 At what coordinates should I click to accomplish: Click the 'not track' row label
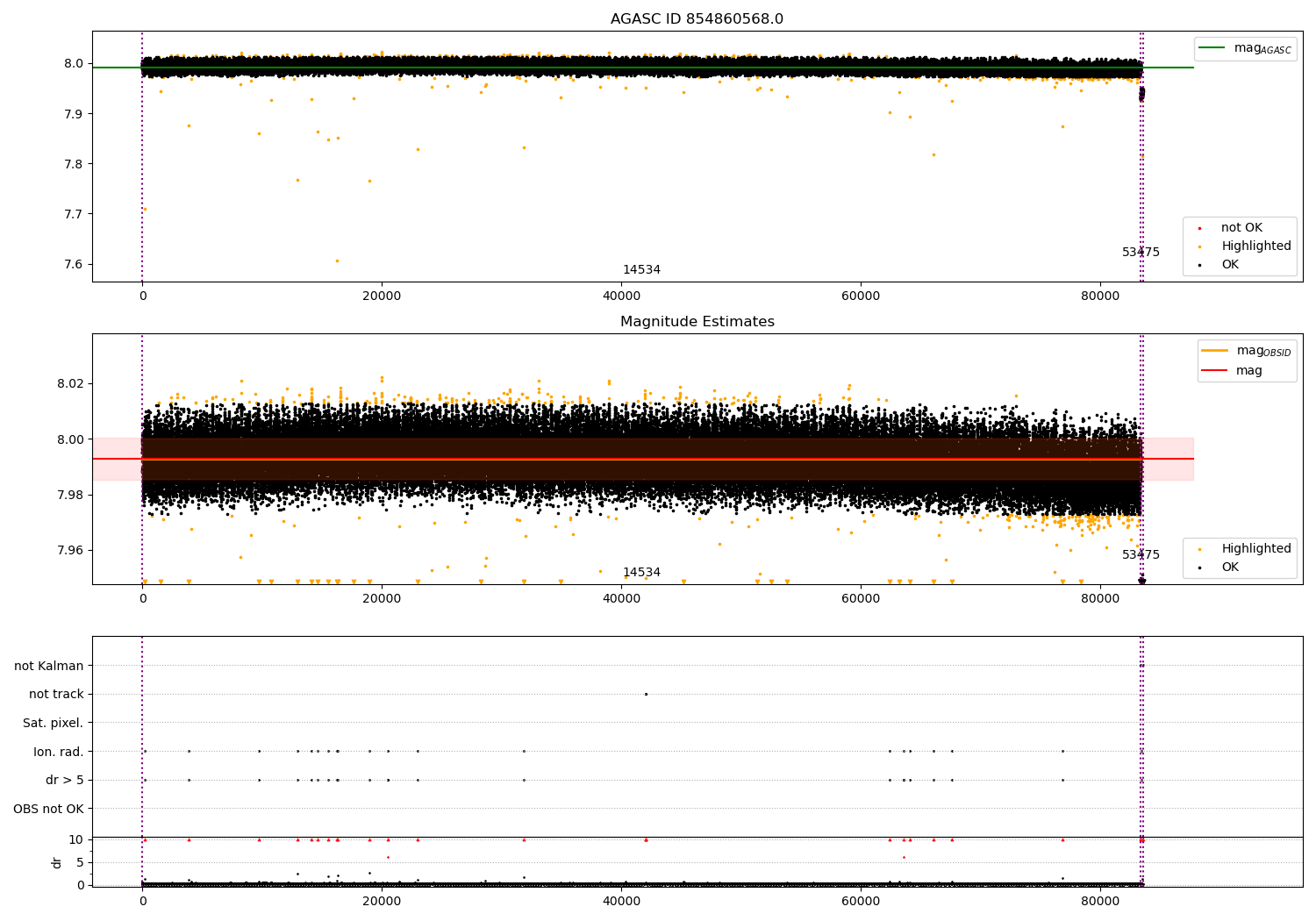[x=56, y=695]
